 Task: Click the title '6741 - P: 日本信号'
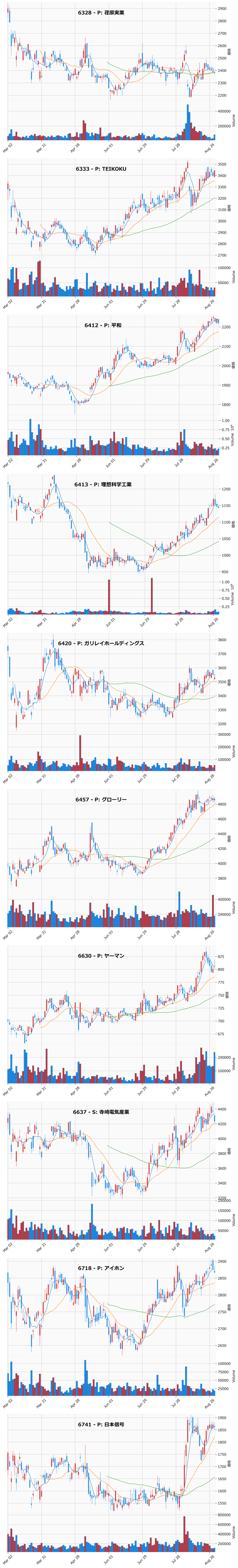101,1424
